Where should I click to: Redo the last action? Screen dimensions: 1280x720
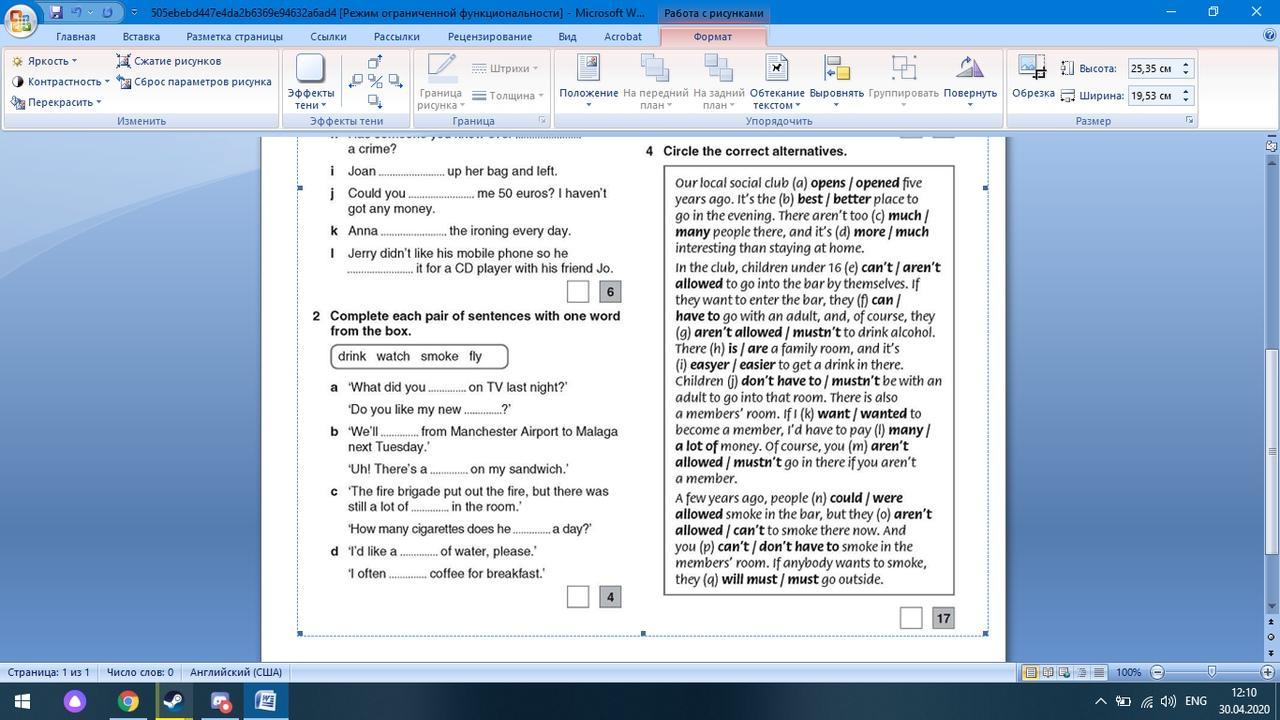(107, 13)
